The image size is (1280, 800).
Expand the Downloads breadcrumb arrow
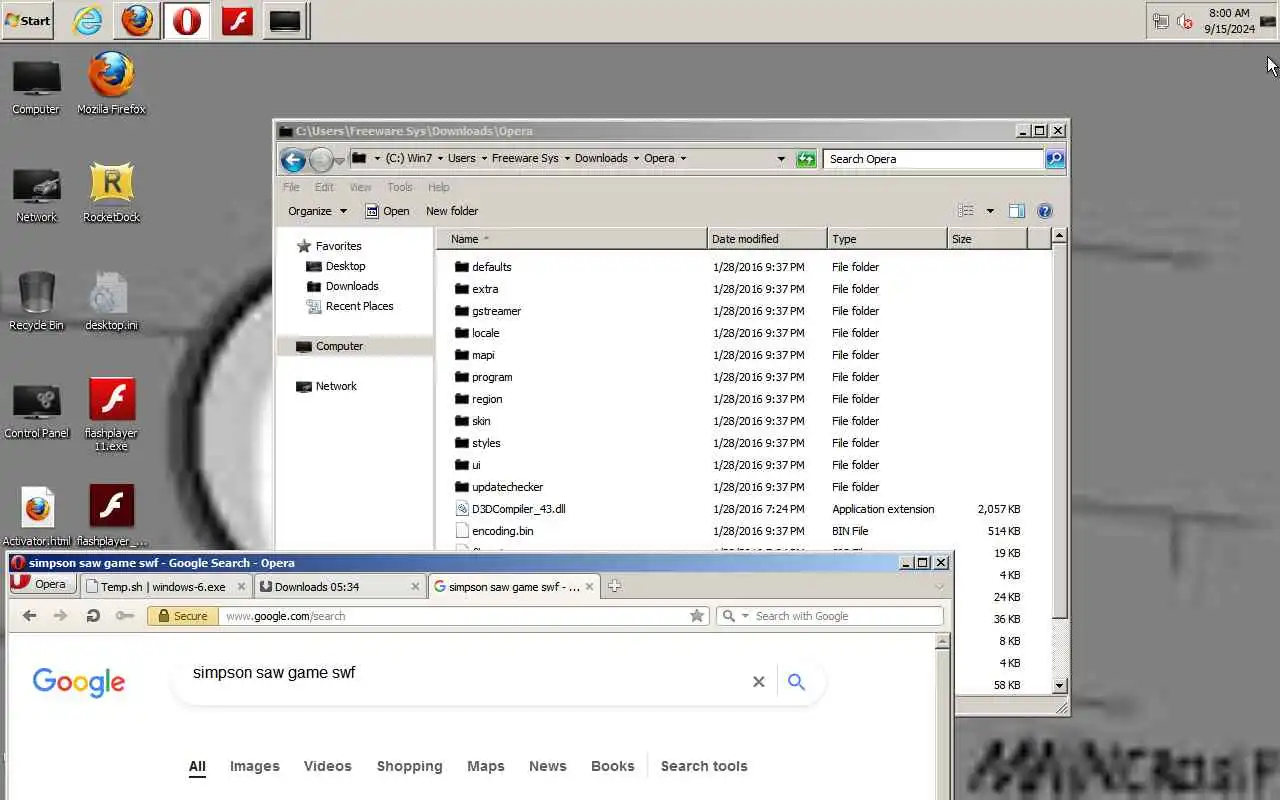[636, 159]
